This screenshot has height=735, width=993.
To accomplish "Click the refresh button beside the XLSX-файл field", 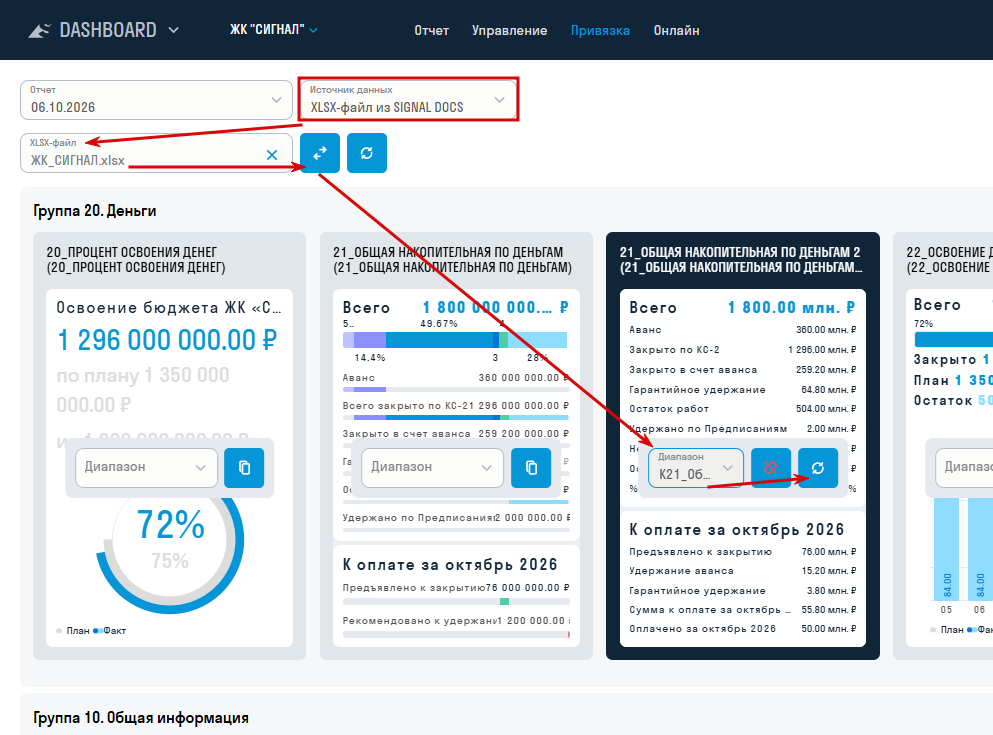I will pyautogui.click(x=367, y=153).
